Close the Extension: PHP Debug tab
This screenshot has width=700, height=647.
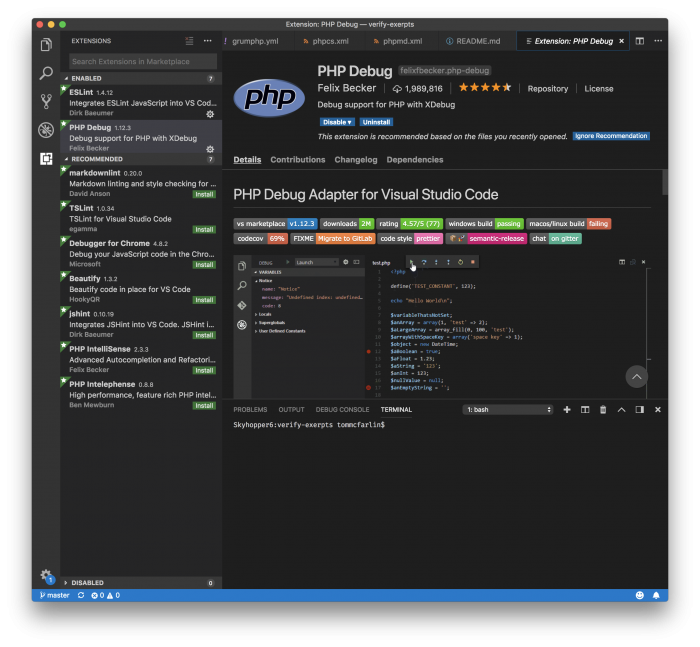[621, 41]
